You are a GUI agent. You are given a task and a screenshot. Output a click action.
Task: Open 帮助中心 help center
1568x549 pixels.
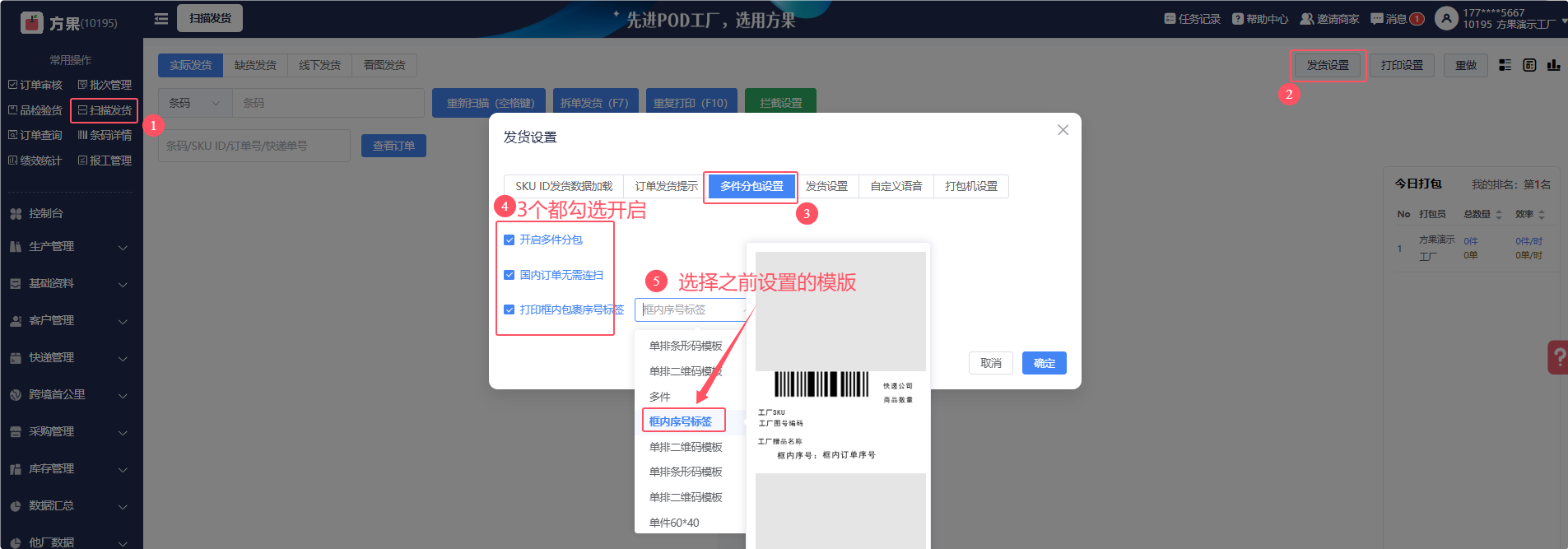[x=1260, y=19]
